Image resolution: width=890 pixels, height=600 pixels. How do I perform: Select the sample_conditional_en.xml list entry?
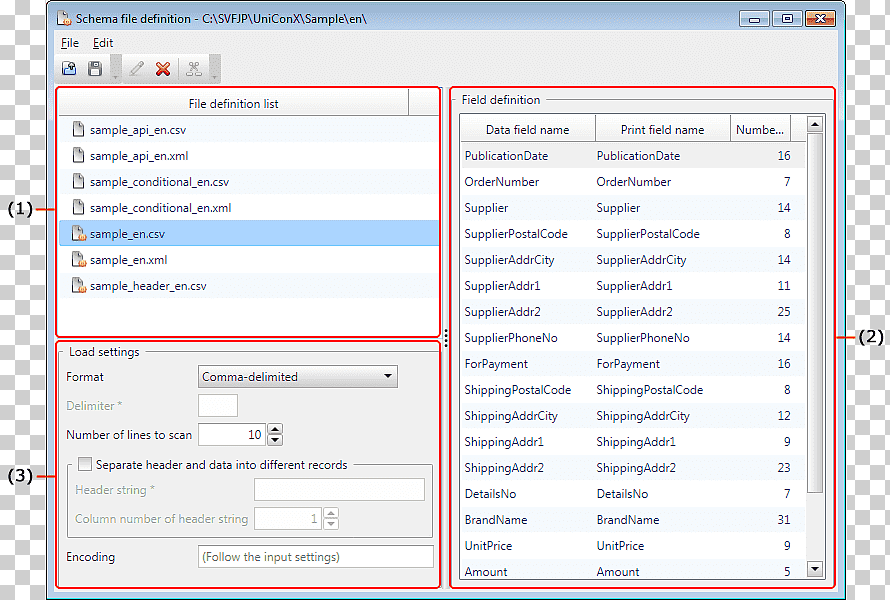(249, 208)
